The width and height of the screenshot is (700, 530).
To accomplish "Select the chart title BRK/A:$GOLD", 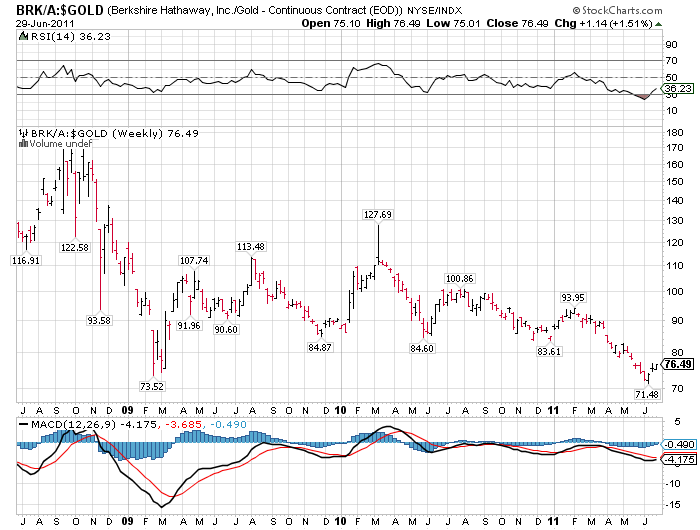I will [x=60, y=10].
